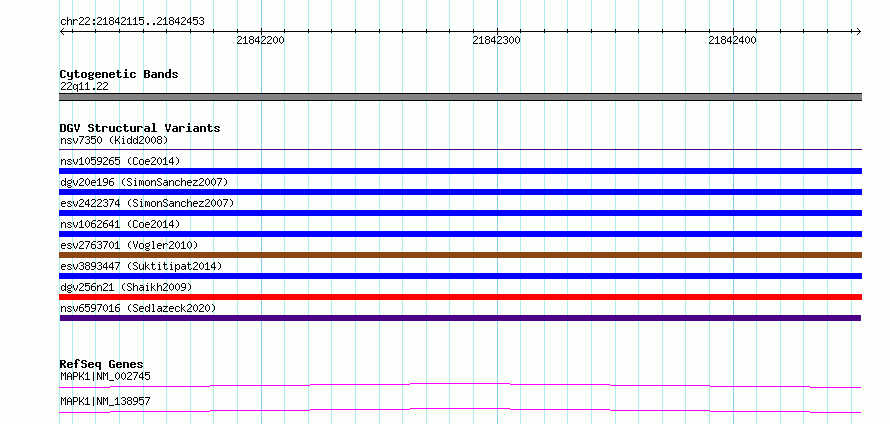Select the blue bar under esv2422374
This screenshot has width=890, height=424.
(461, 213)
